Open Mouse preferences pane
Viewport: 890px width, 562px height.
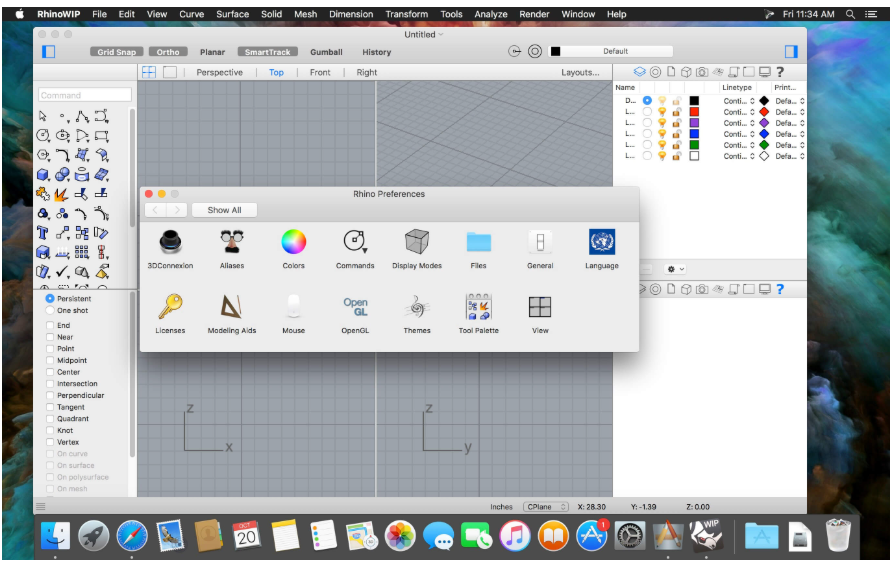pos(293,313)
